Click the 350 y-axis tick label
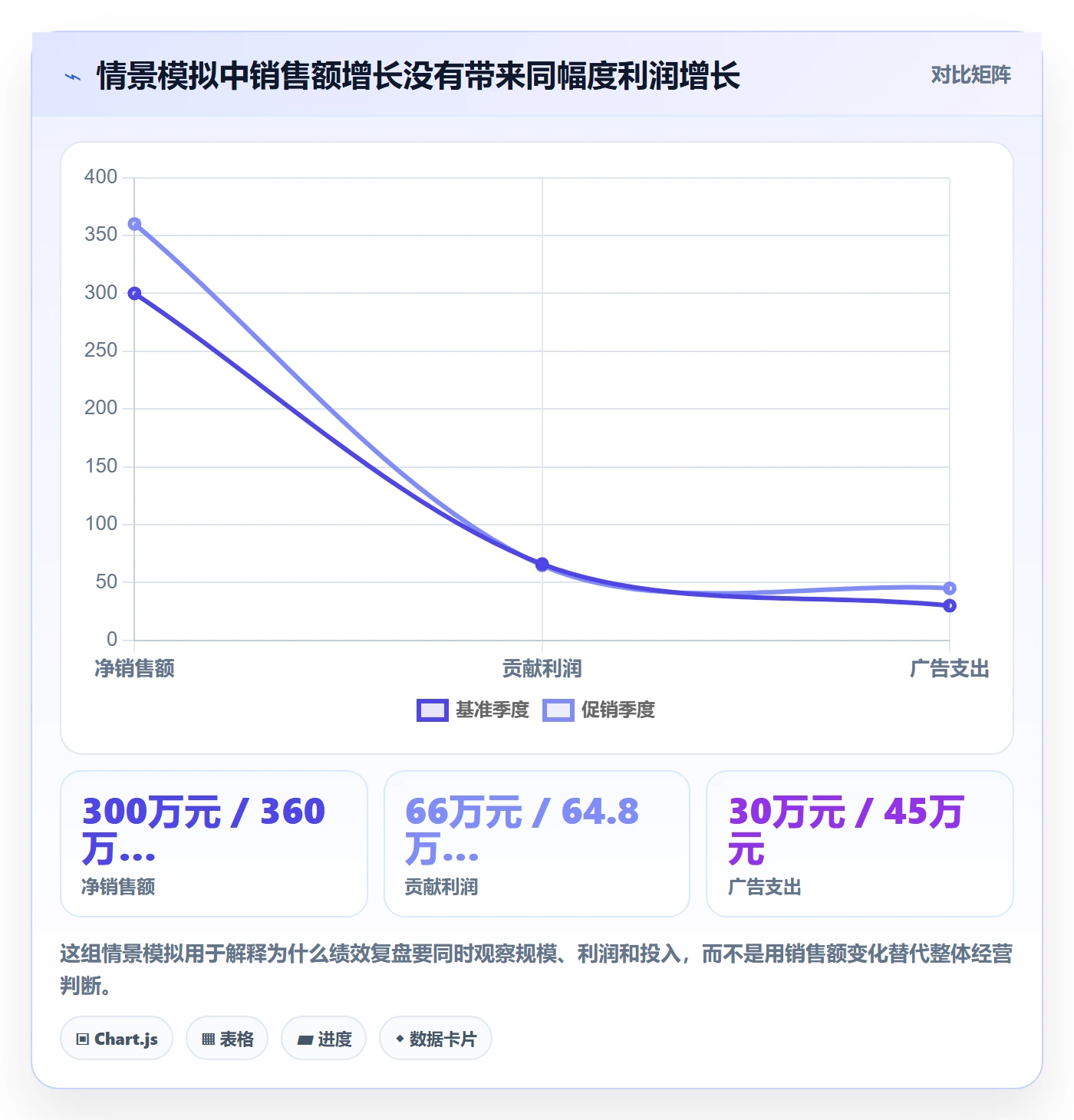The height and width of the screenshot is (1120, 1074). coord(100,235)
